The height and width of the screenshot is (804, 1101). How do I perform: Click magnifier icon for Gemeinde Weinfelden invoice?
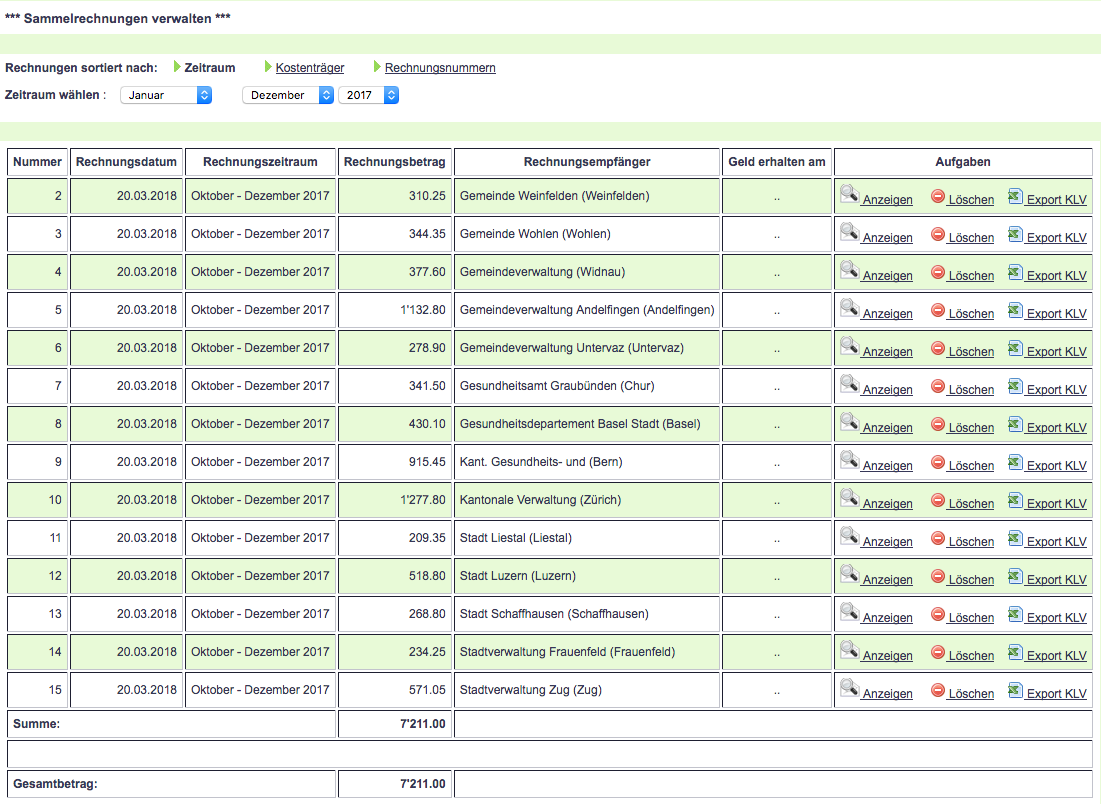tap(849, 195)
